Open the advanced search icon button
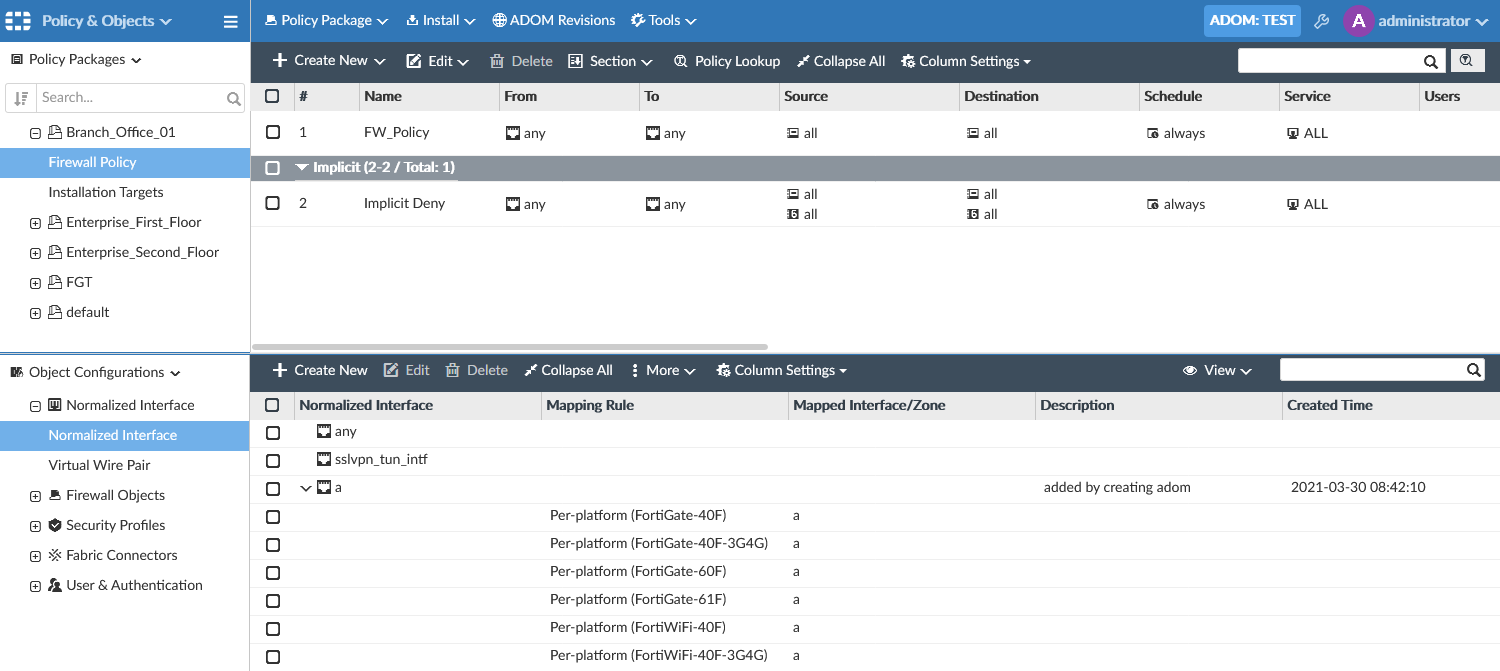 (1466, 61)
